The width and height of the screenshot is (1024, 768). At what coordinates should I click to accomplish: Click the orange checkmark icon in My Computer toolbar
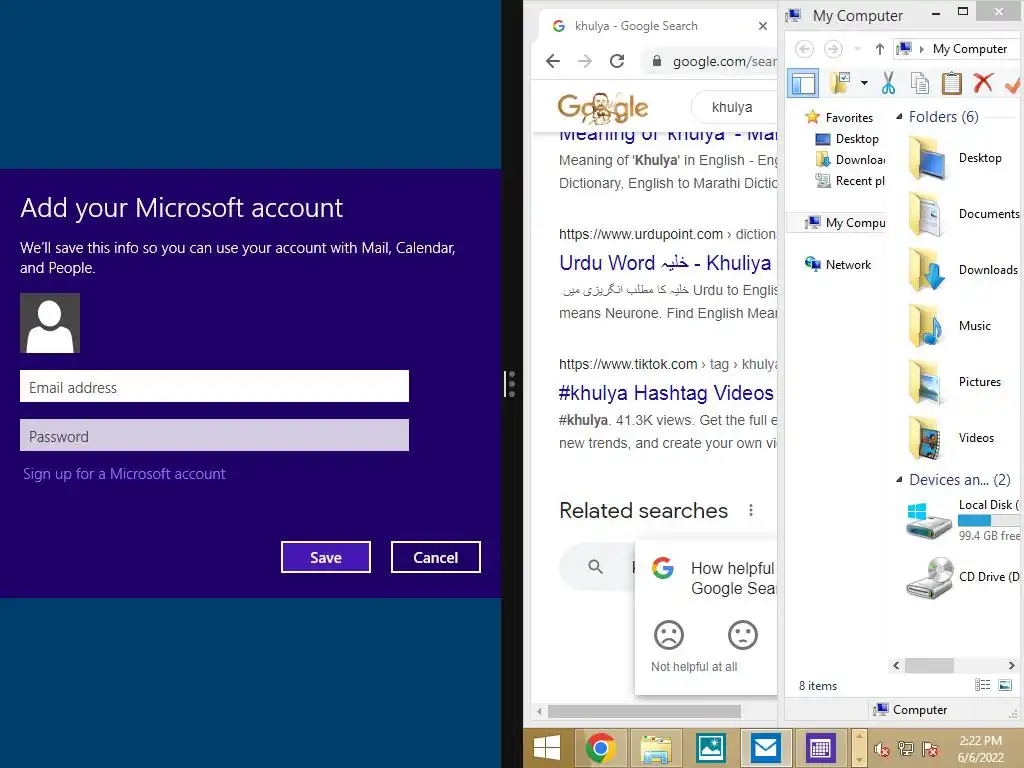tap(1013, 84)
